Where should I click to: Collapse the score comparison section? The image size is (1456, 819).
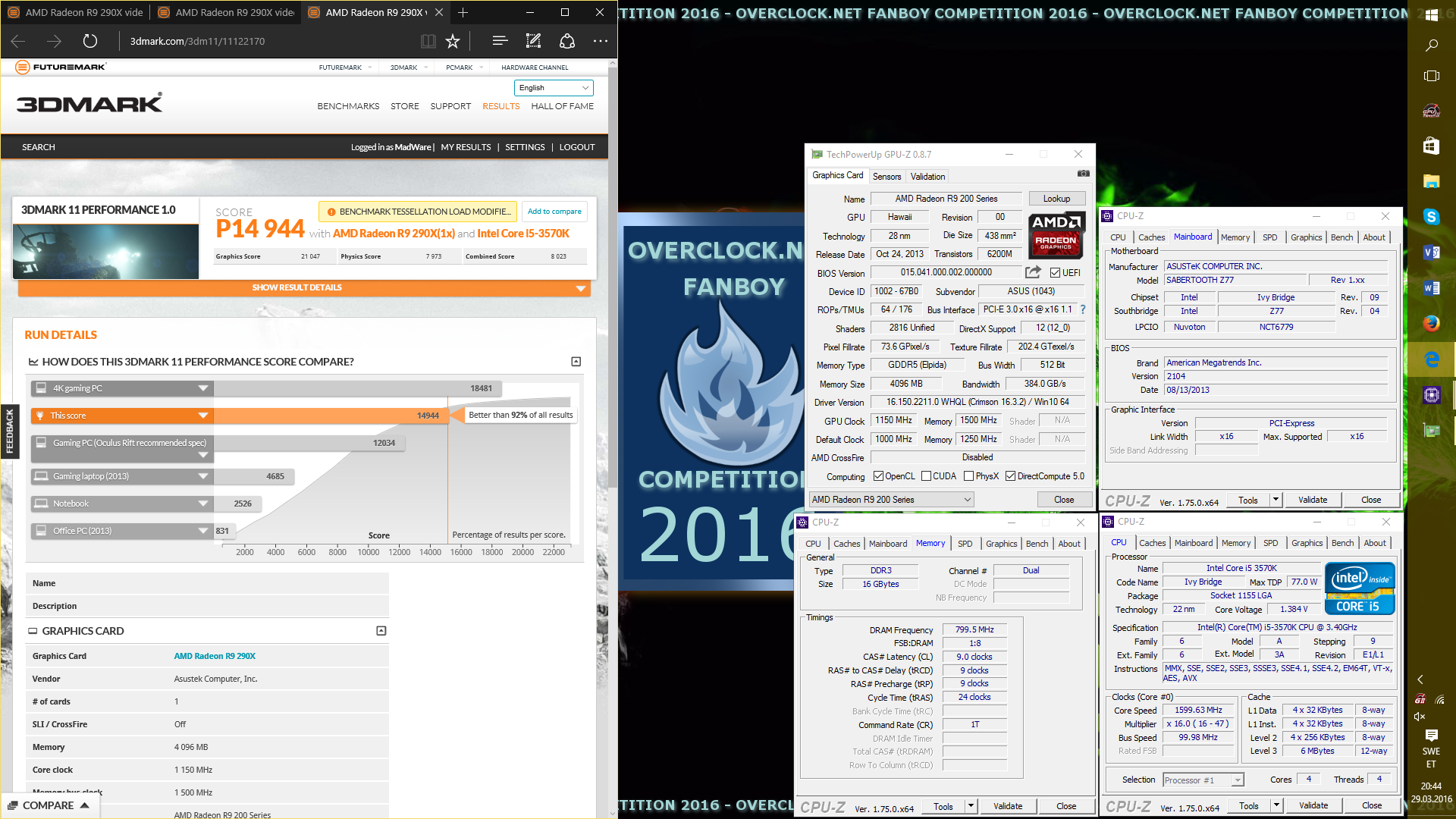tap(576, 362)
